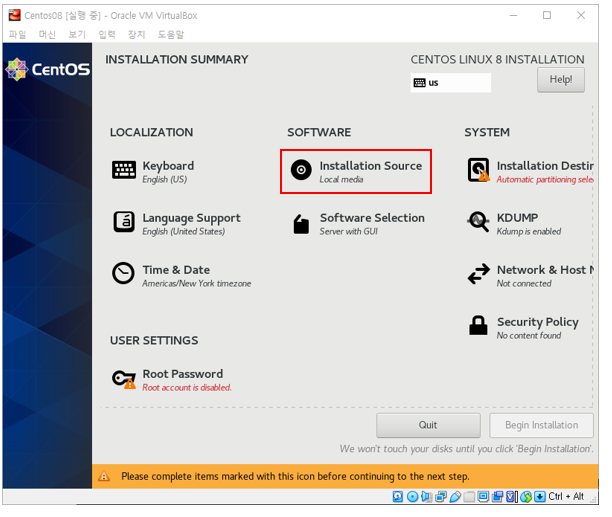Image resolution: width=612 pixels, height=517 pixels.
Task: Click 'No content found' text
Action: click(x=528, y=335)
